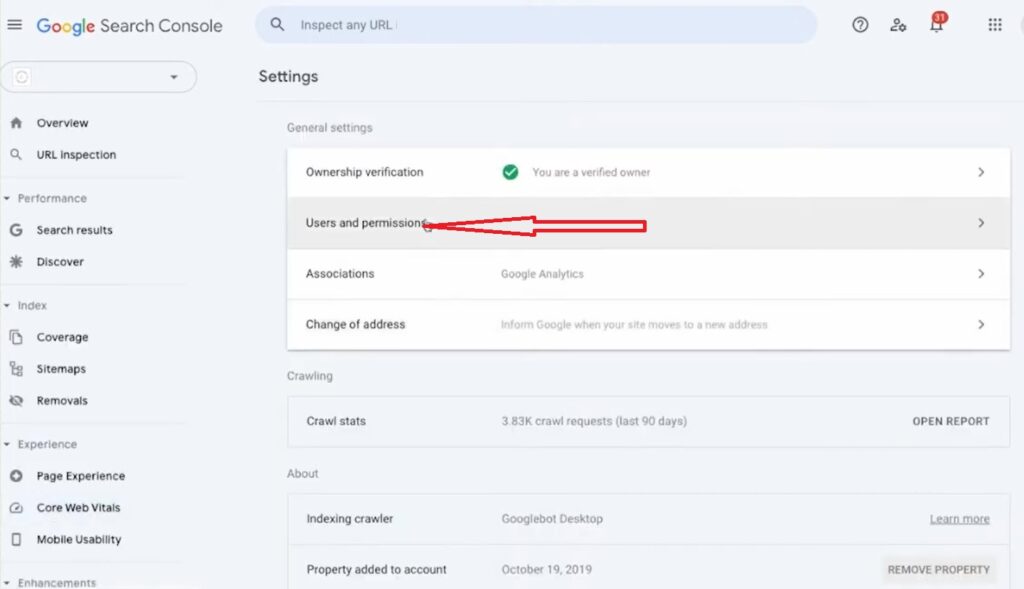Click the Learn more link
The image size is (1024, 589).
coord(959,518)
